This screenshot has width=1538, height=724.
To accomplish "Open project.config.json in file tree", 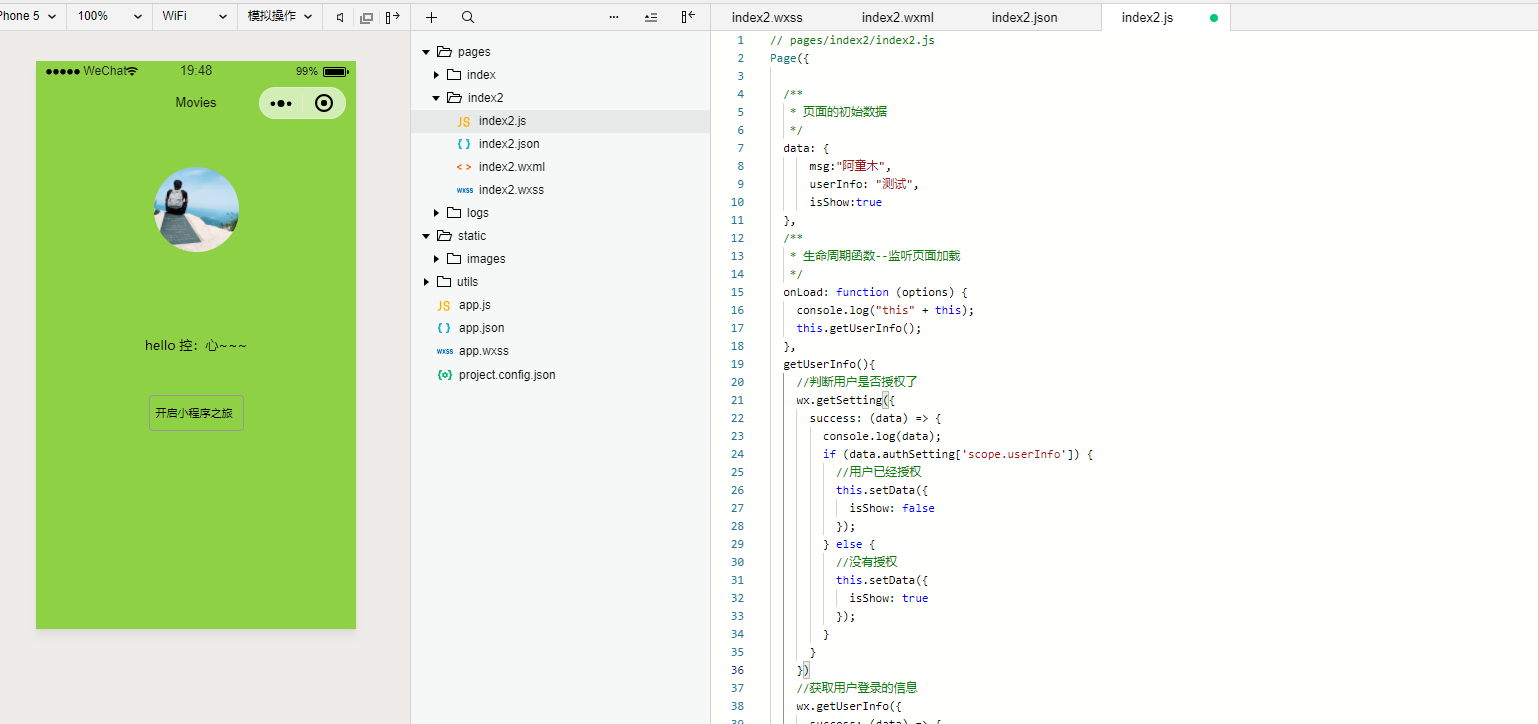I will tap(560, 375).
